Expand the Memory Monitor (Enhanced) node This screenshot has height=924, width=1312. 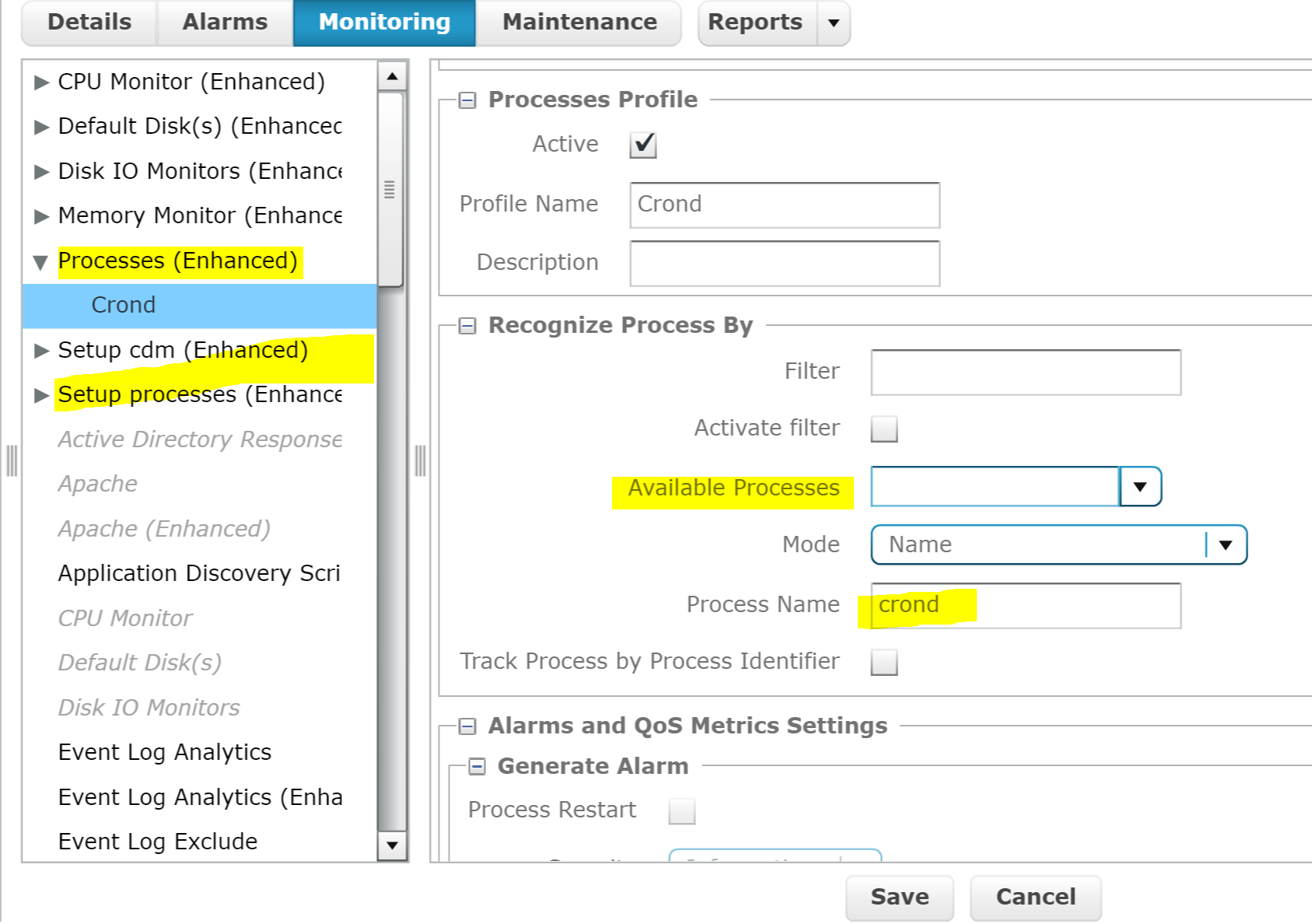point(40,215)
